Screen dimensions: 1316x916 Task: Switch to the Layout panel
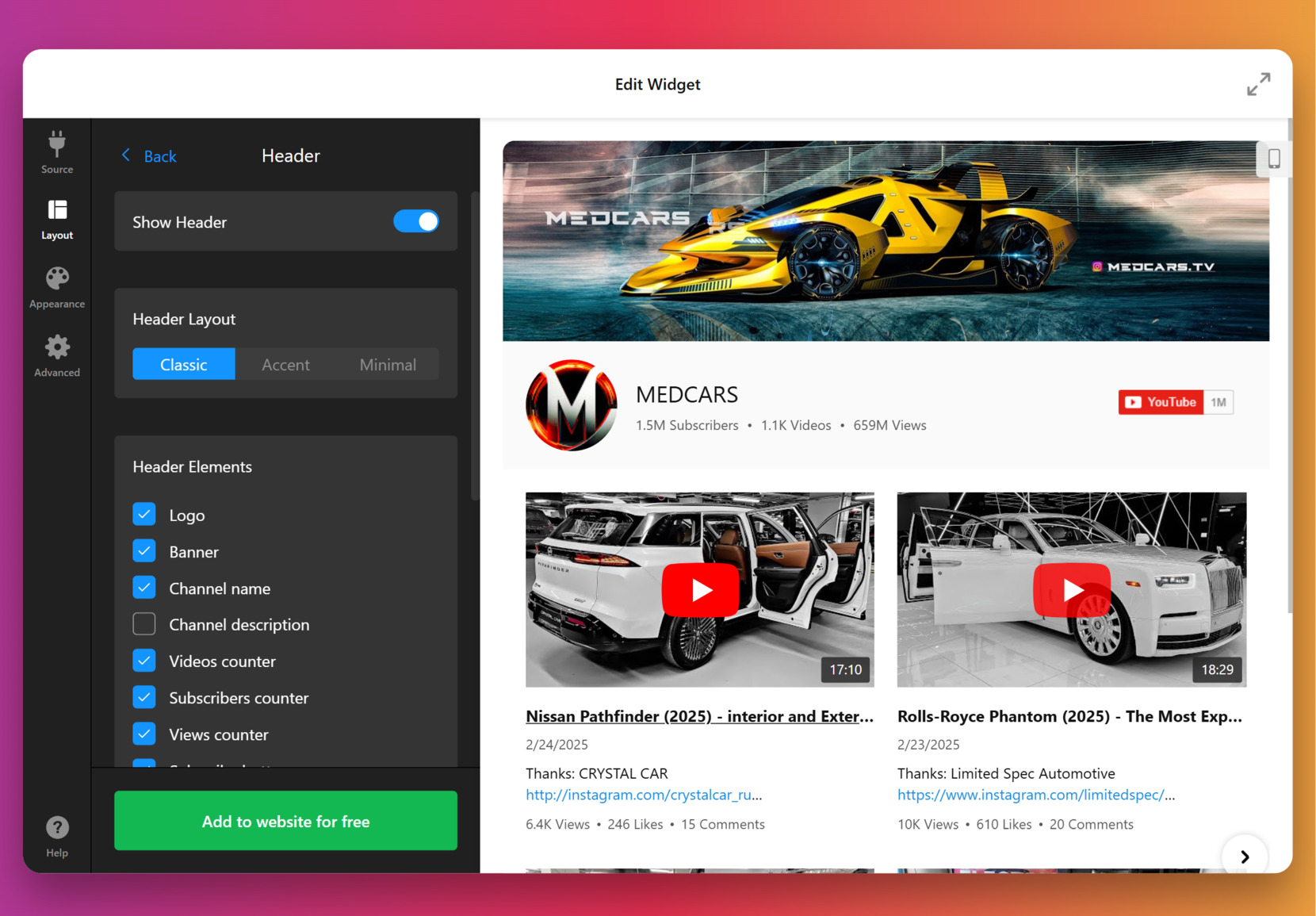(x=56, y=218)
